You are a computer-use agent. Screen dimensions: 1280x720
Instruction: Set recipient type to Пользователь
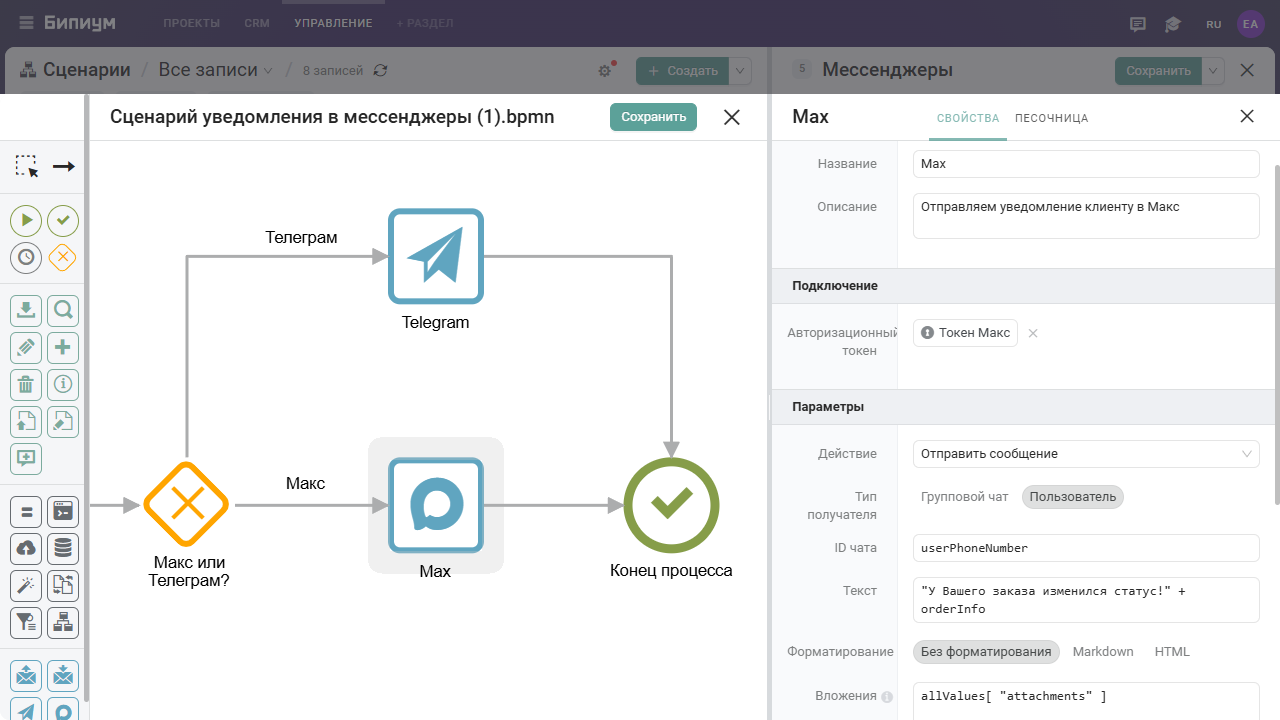(x=1073, y=497)
